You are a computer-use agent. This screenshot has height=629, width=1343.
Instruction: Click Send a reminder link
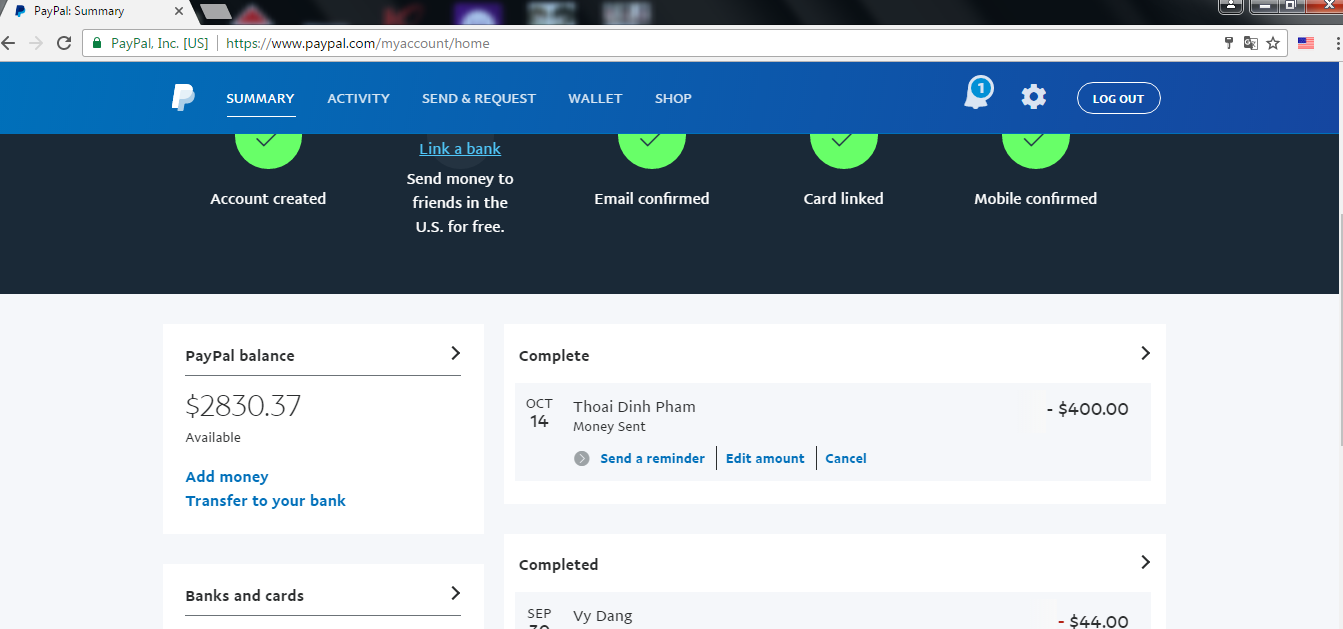pyautogui.click(x=652, y=458)
